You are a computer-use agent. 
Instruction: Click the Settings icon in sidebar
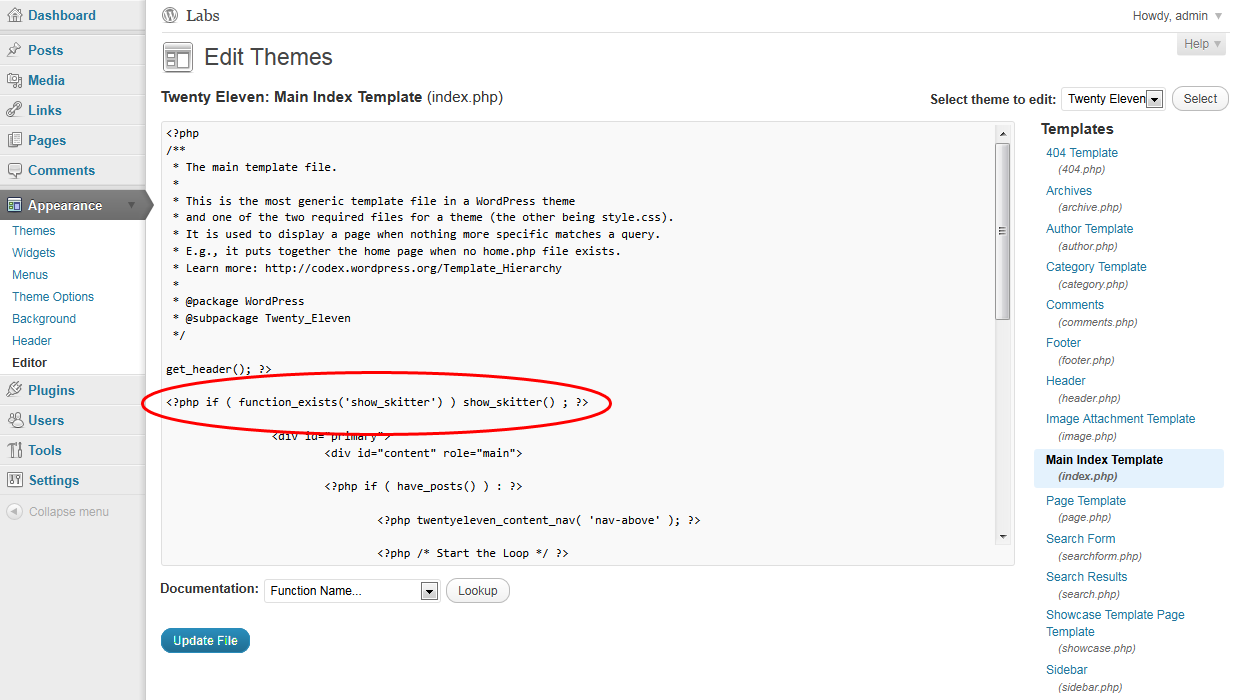pos(14,480)
